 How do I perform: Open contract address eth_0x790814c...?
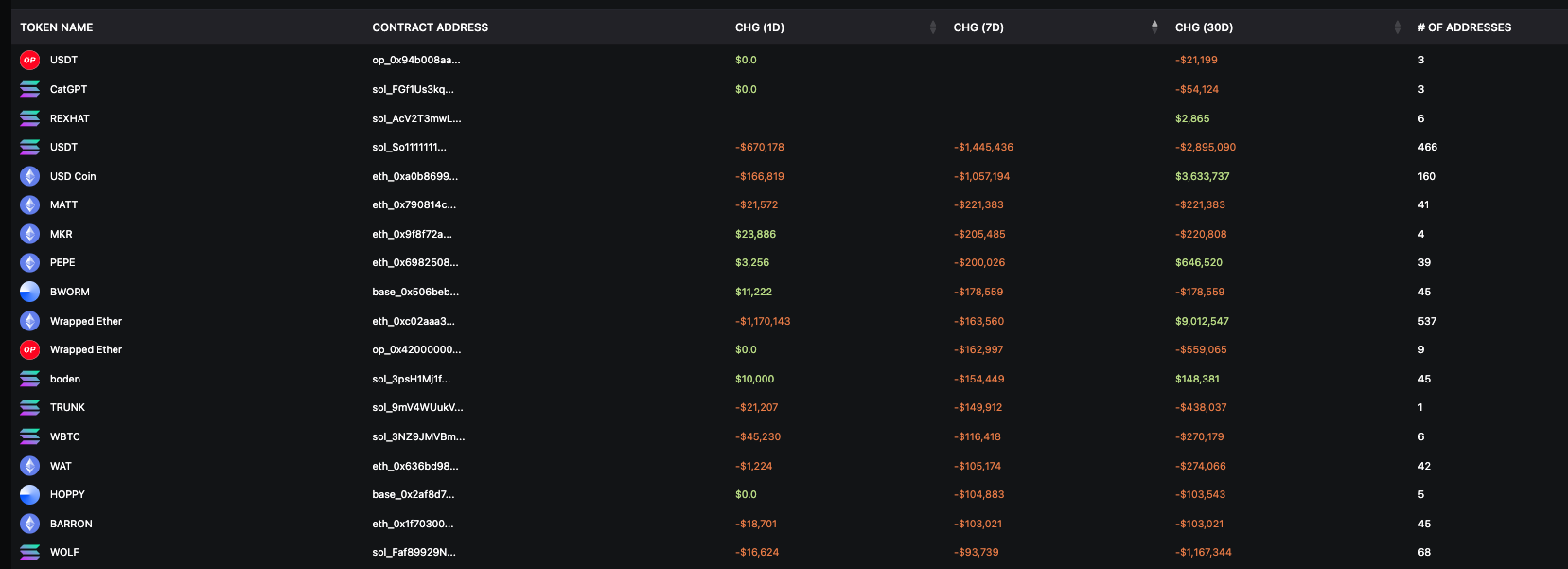point(414,204)
